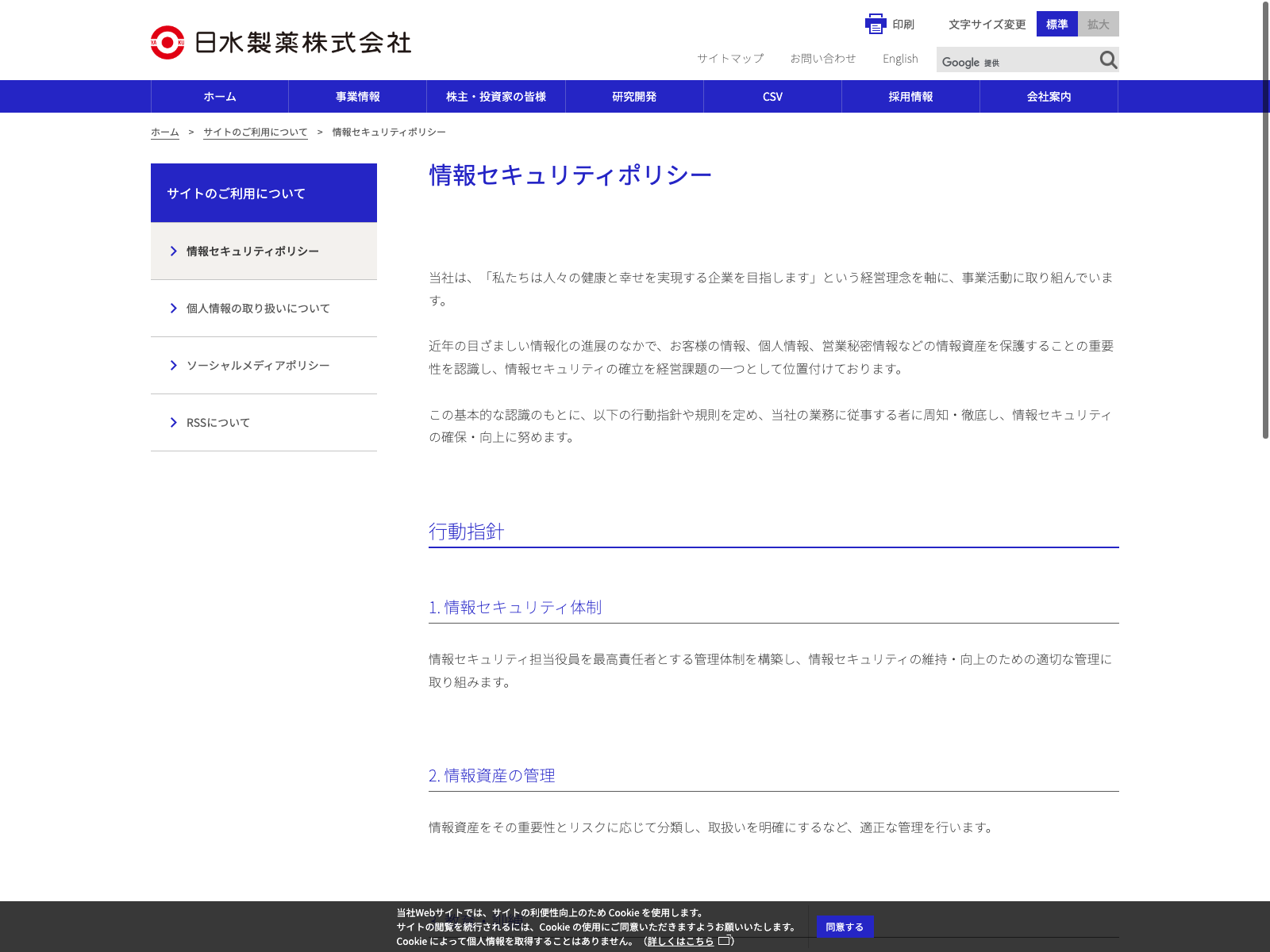The width and height of the screenshot is (1270, 952).
Task: Open the 株主・投資家の皆様 menu
Action: [495, 97]
